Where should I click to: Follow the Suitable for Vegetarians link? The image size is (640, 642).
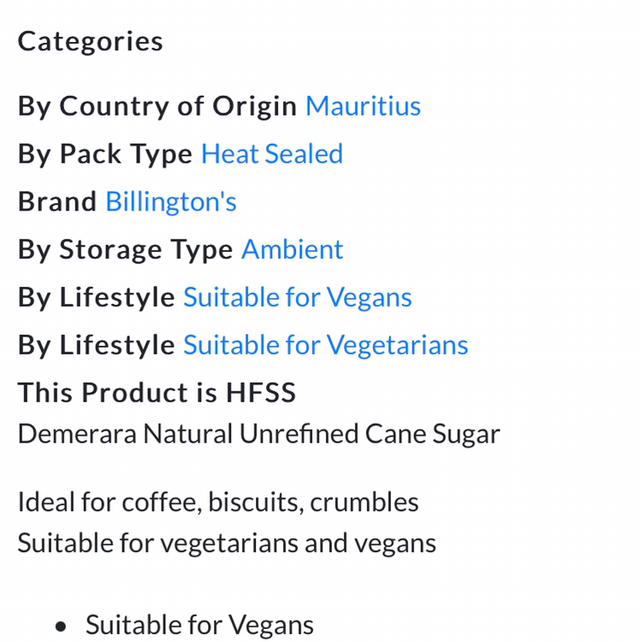pyautogui.click(x=325, y=346)
